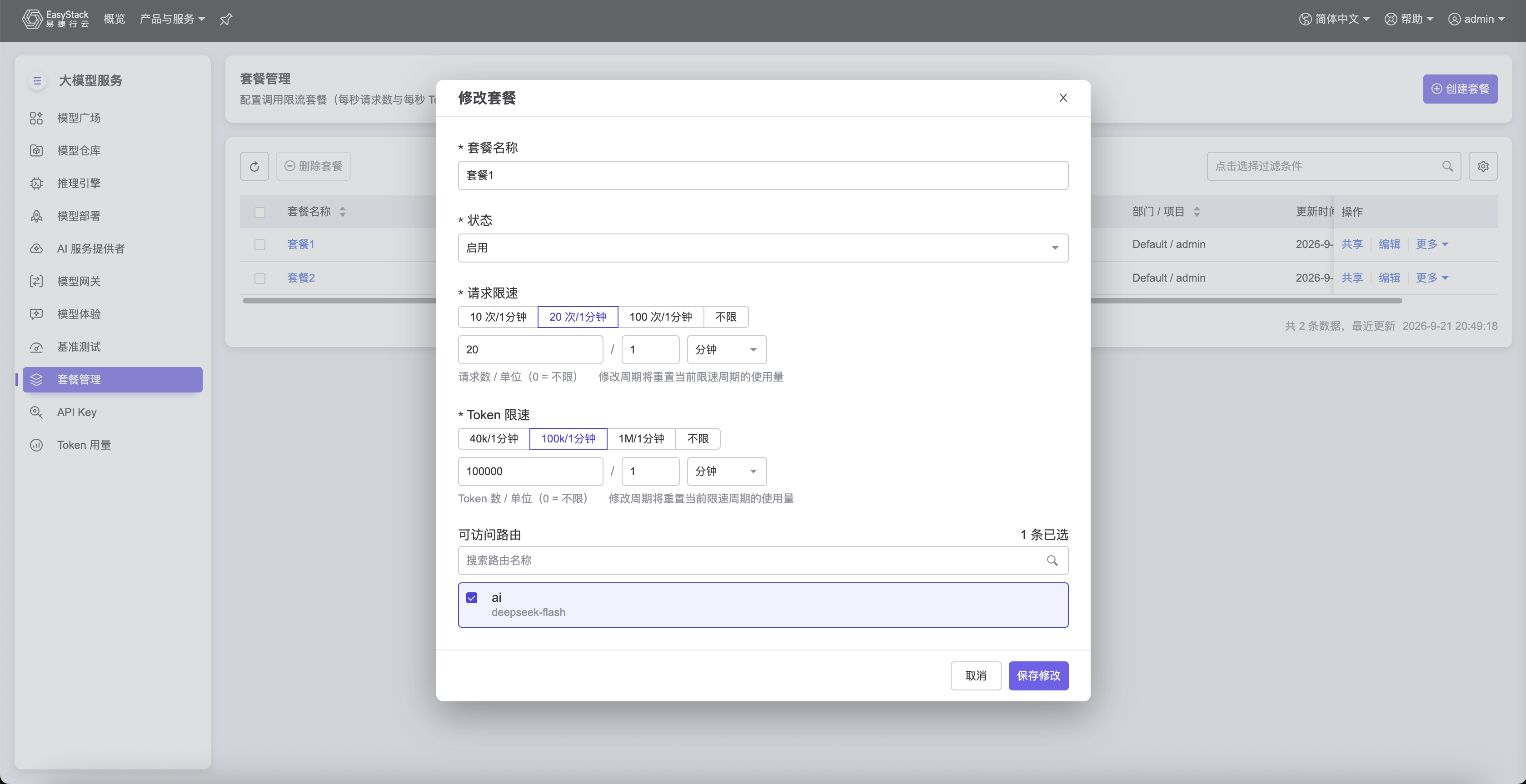The image size is (1526, 784).
Task: Close the 修改套餐 dialog
Action: click(1063, 98)
